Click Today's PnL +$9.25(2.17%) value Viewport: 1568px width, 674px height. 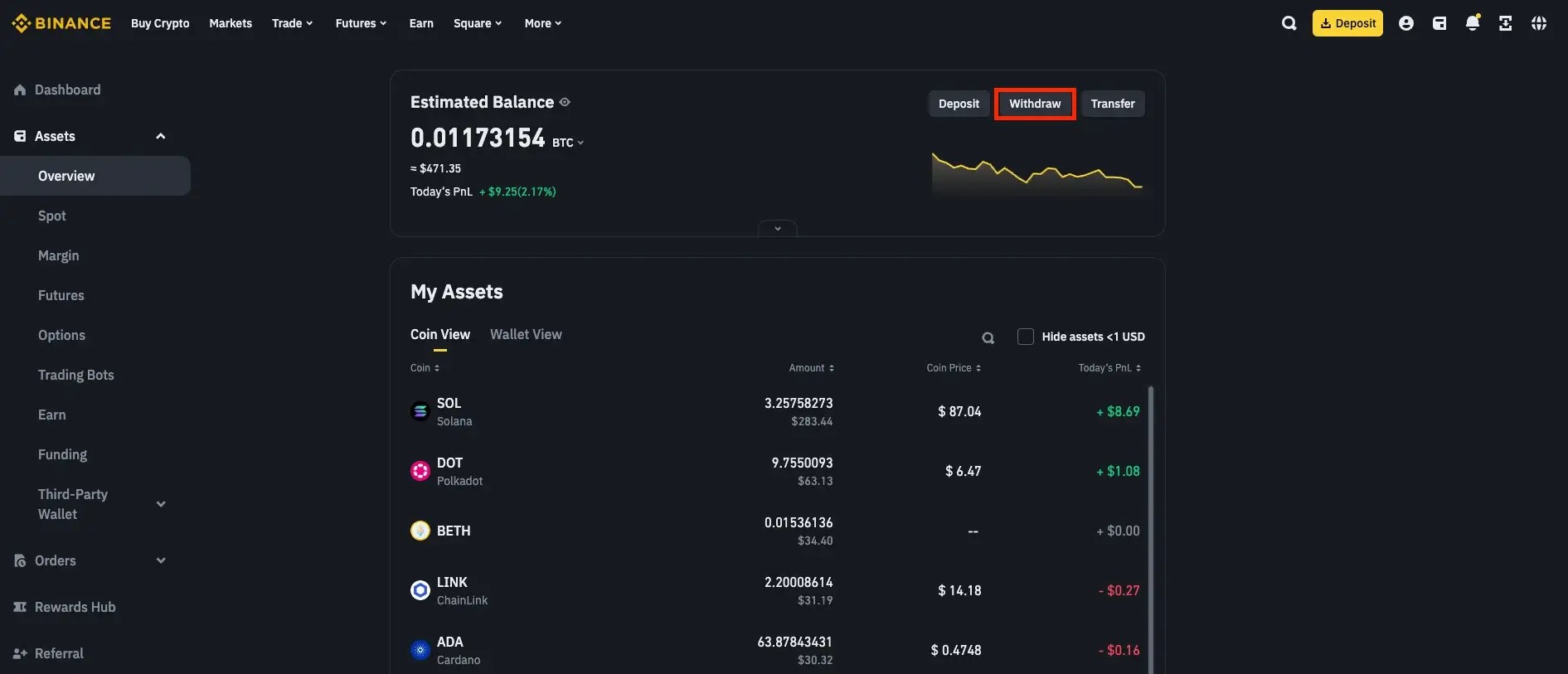pyautogui.click(x=518, y=192)
